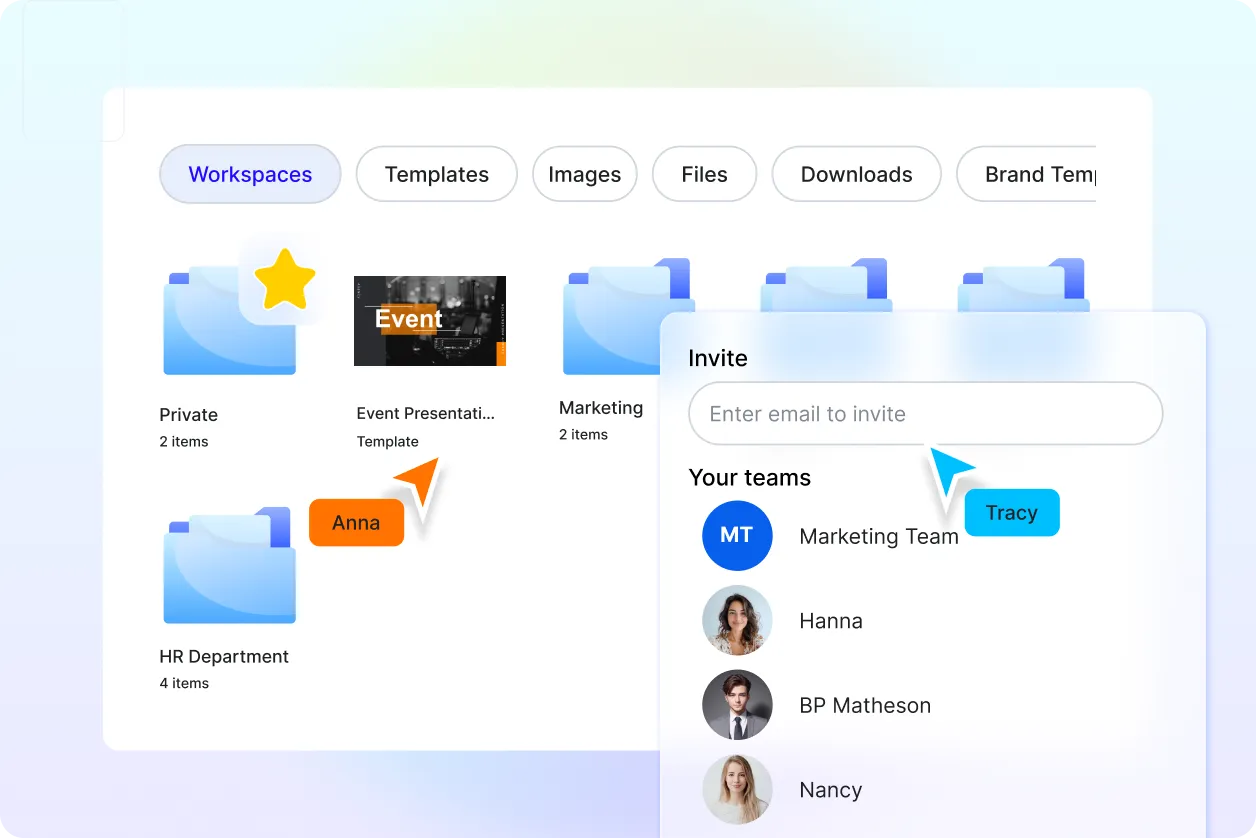Open the Downloads tab
This screenshot has height=838, width=1256.
tap(856, 174)
